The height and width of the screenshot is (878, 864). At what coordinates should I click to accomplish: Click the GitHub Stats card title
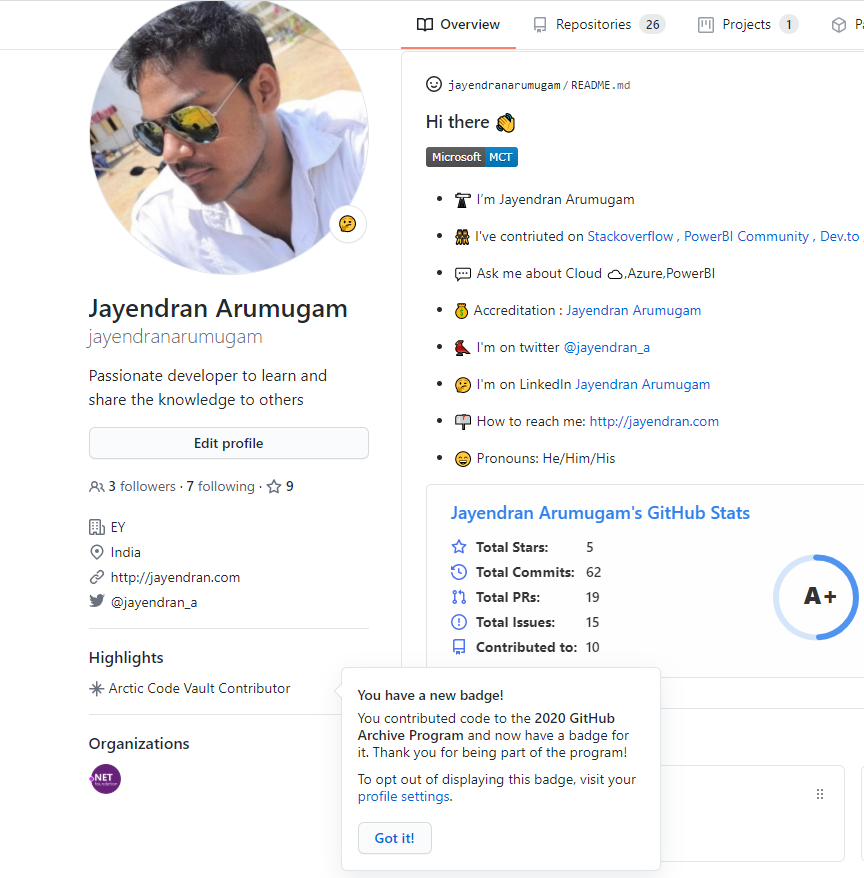click(x=600, y=513)
